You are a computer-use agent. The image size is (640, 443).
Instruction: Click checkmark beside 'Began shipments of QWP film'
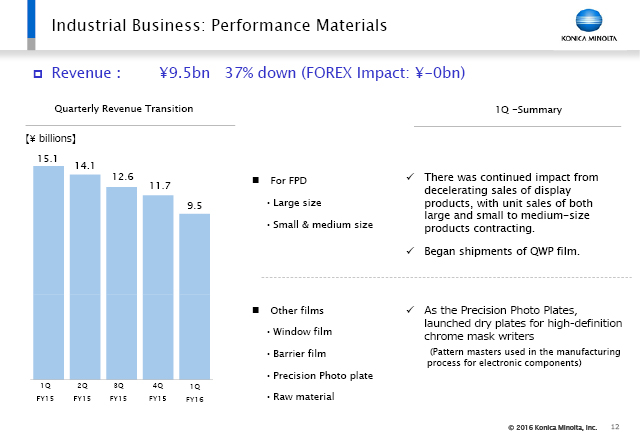410,251
